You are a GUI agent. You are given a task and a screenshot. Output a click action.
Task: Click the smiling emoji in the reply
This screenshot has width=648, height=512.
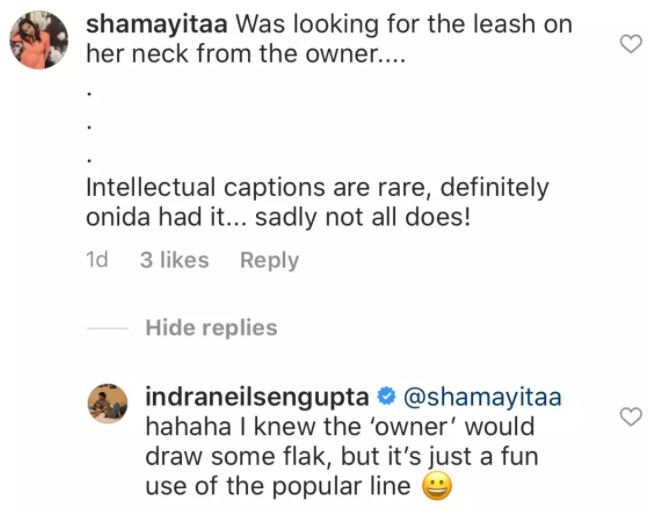point(433,489)
